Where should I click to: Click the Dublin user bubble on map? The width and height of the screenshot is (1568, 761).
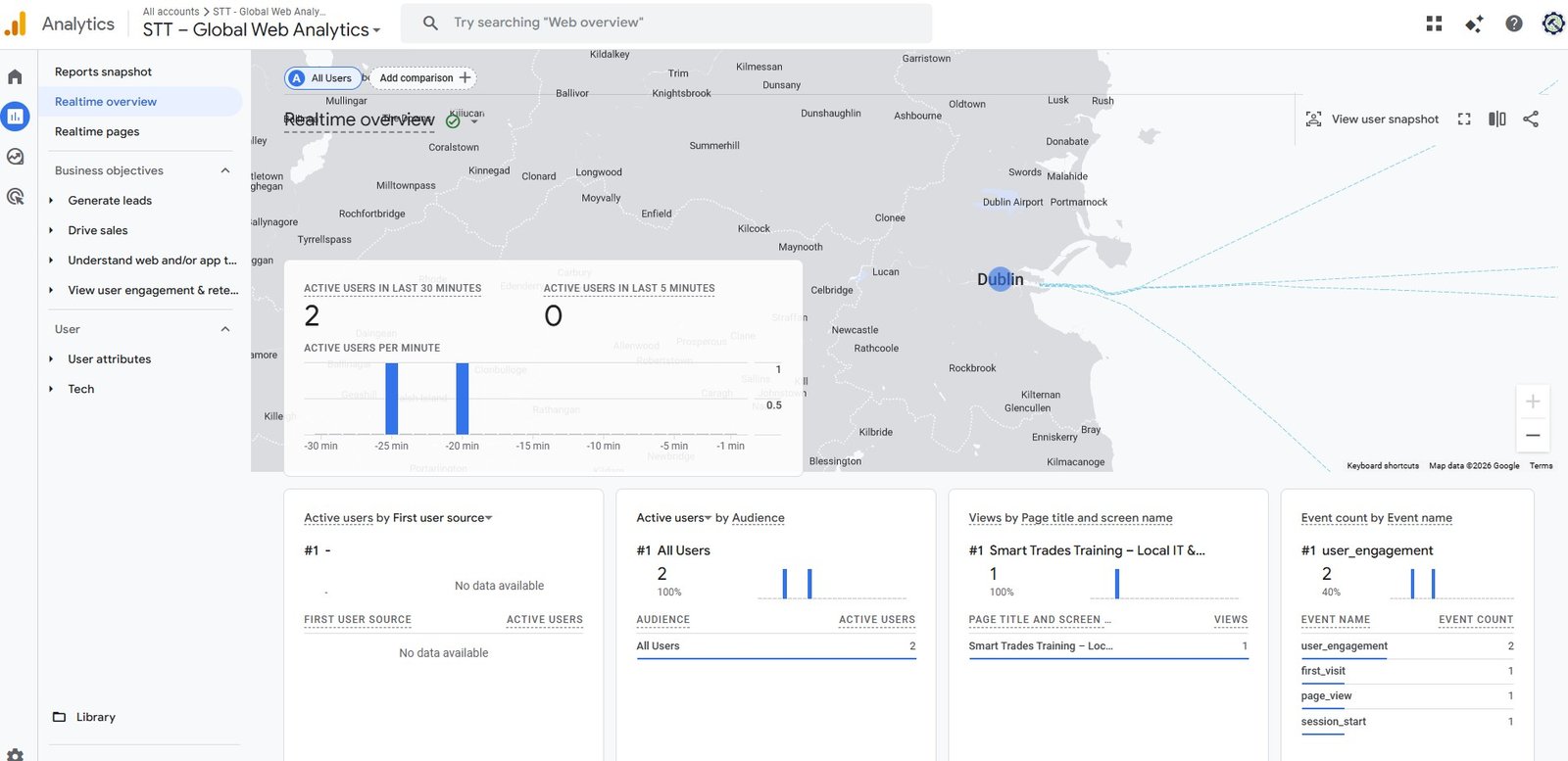[1000, 279]
